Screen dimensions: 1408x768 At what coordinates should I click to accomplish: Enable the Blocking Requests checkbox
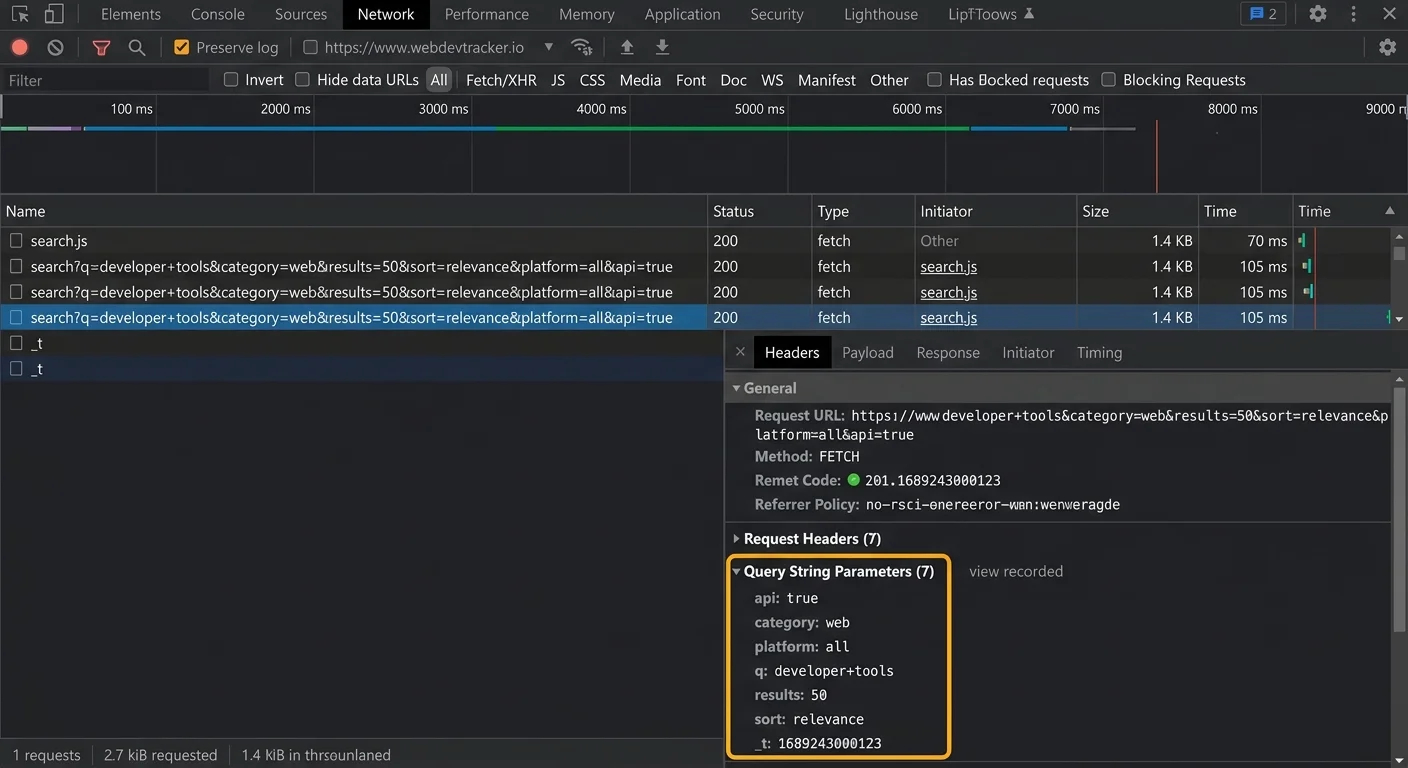(x=1108, y=80)
